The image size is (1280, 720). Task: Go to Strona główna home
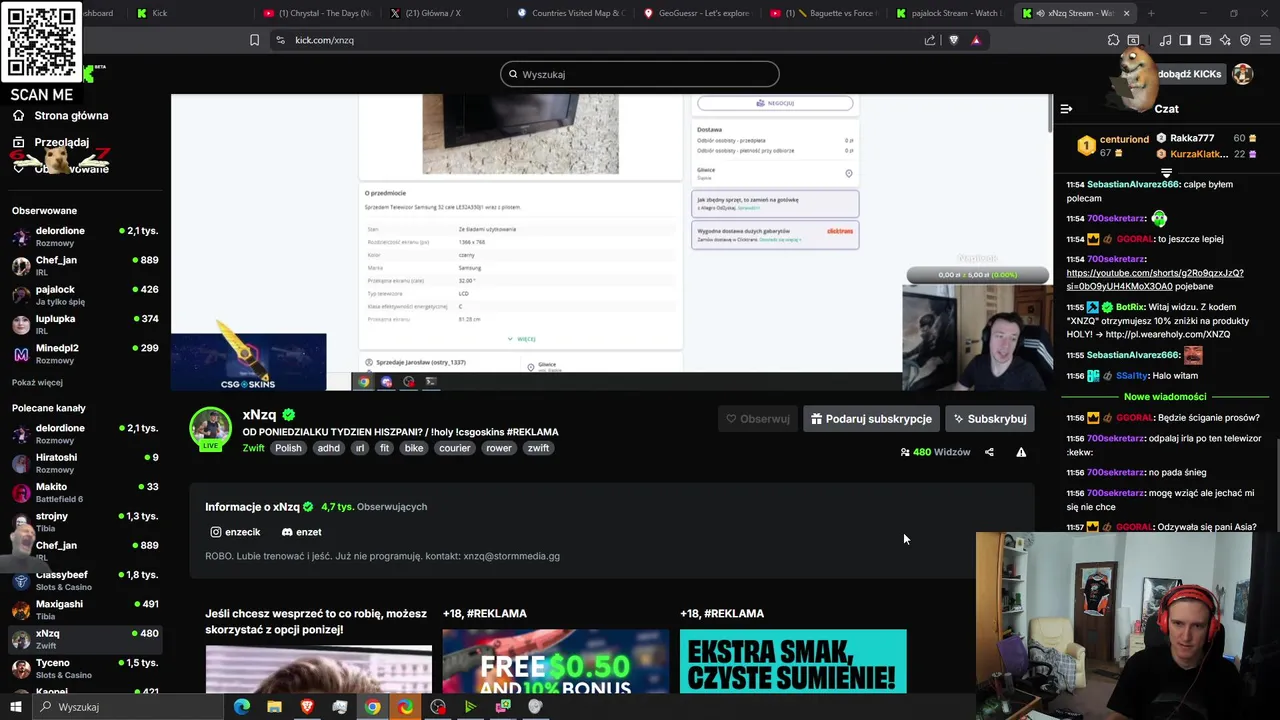(60, 116)
